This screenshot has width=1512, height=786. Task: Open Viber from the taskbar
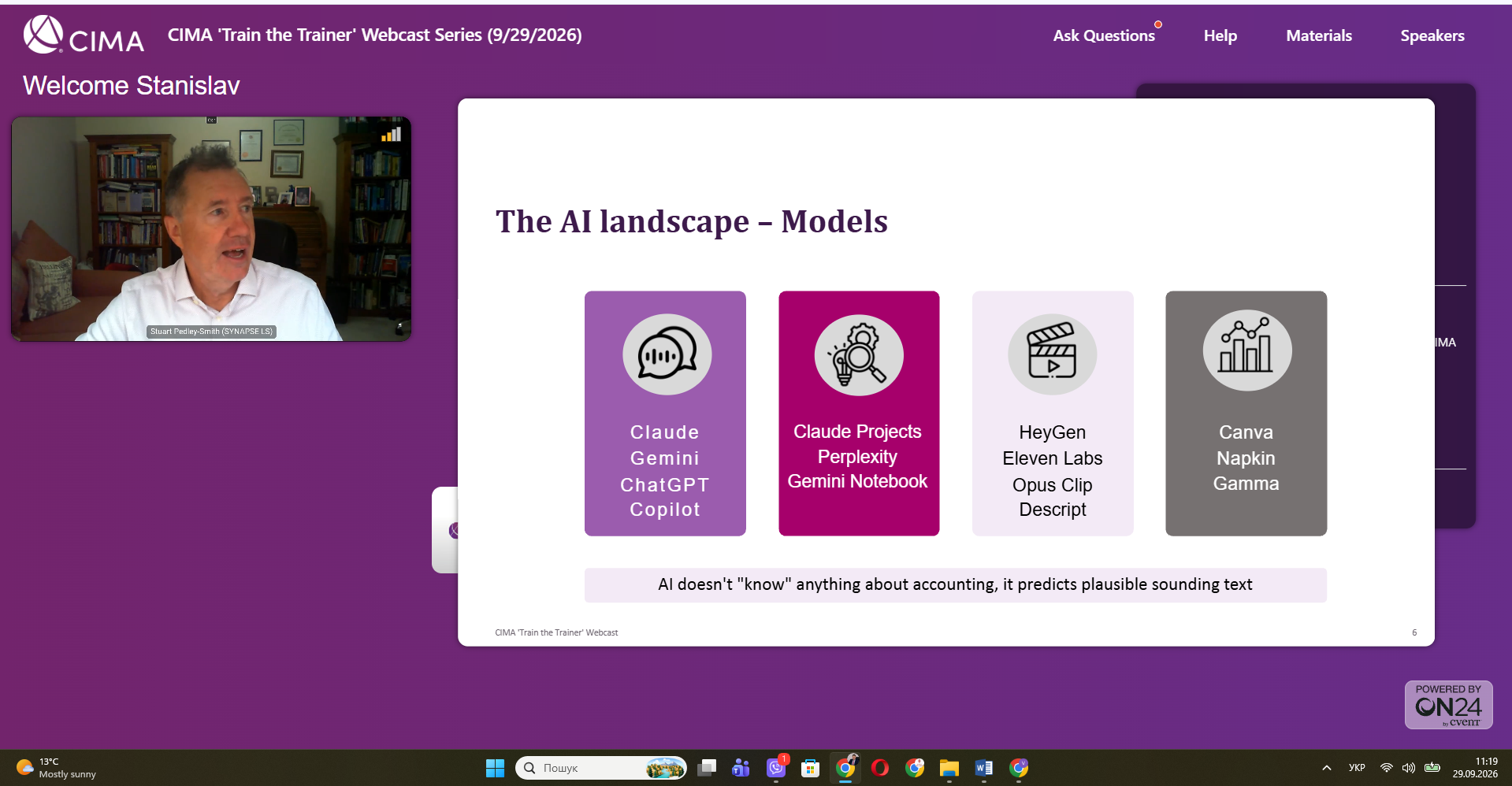point(776,768)
